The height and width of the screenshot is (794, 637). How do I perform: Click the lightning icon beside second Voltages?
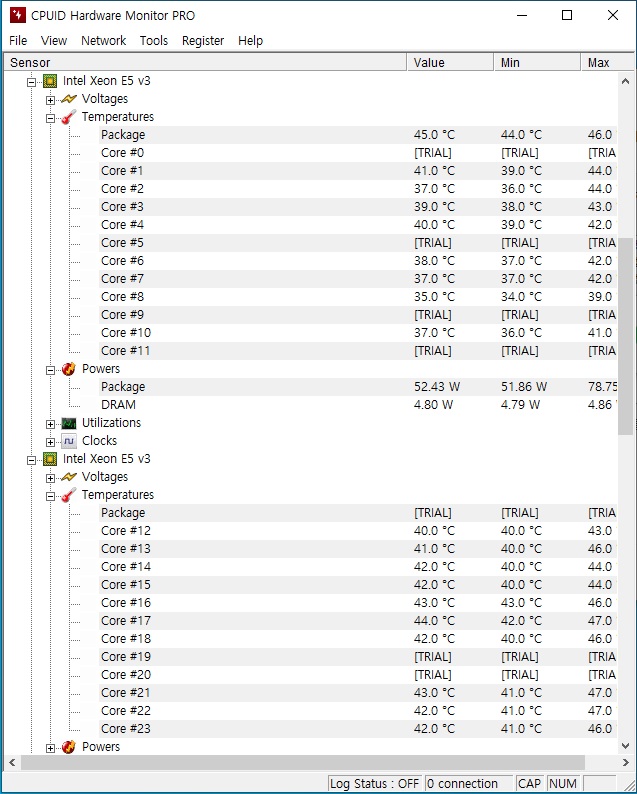pos(69,477)
